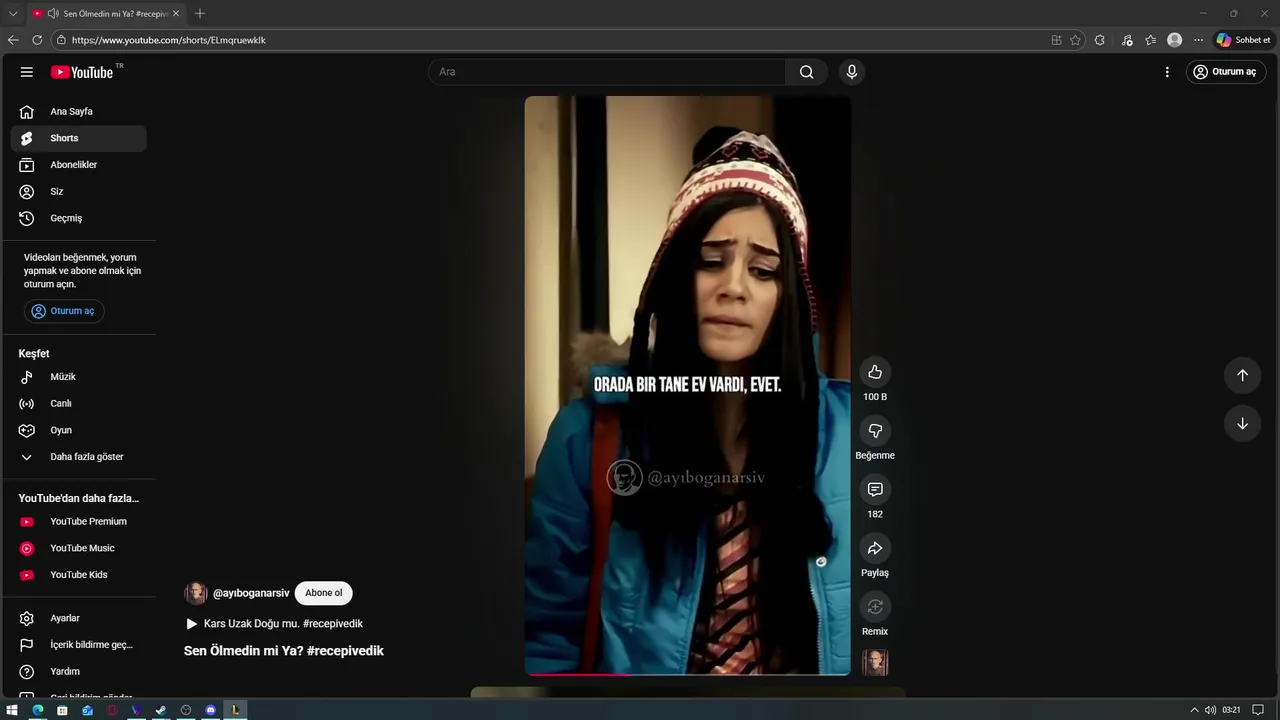Screen dimensions: 1280x720
Task: Open the comments showing 182
Action: 875,489
